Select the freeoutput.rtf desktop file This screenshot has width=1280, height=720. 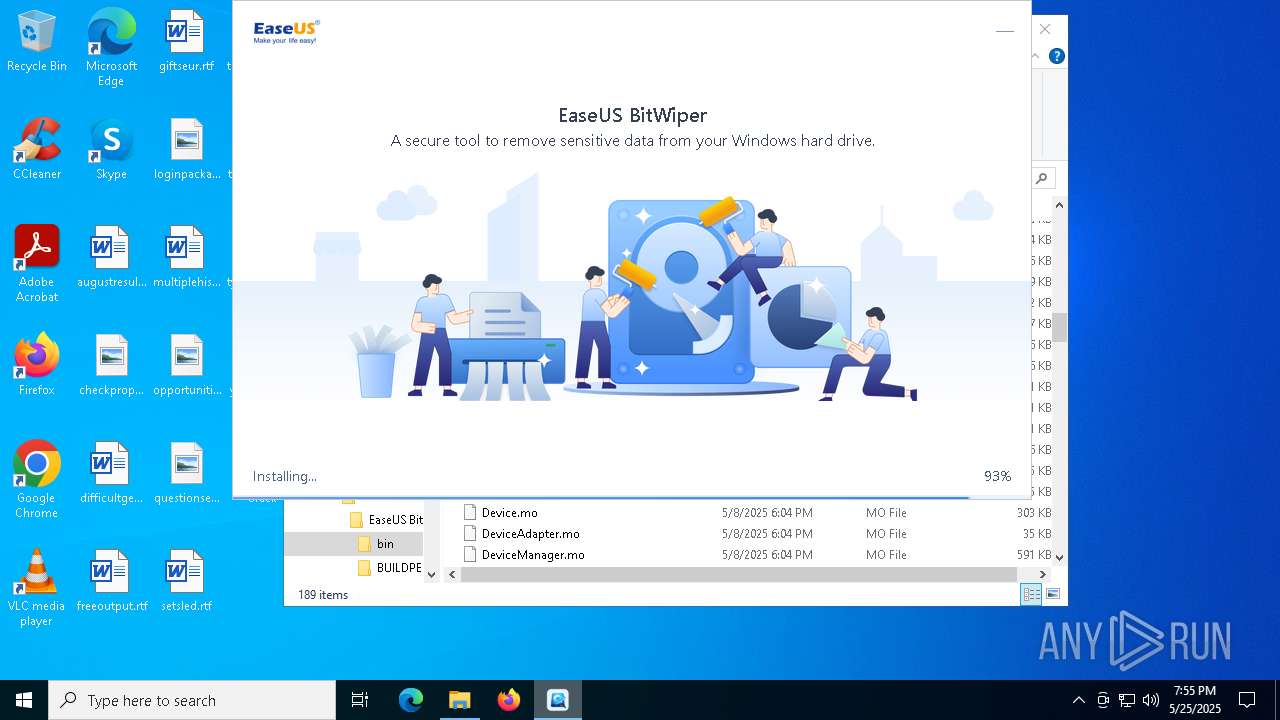click(x=111, y=581)
